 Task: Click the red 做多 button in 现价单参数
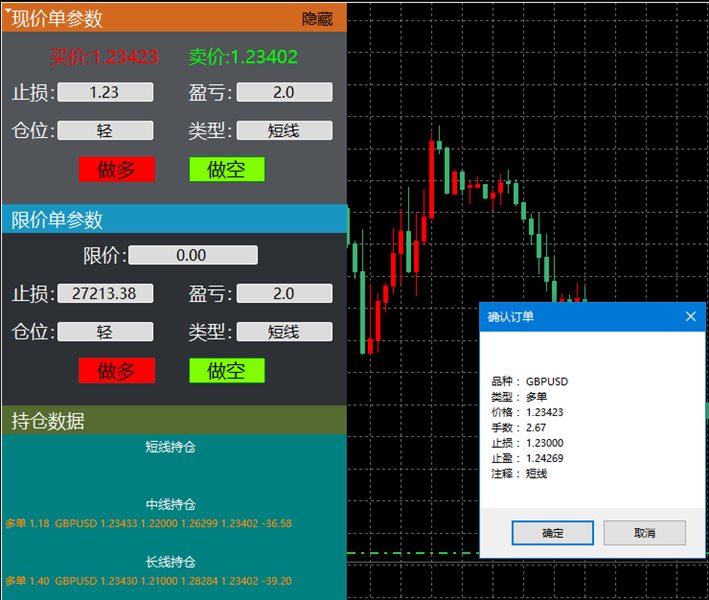tap(117, 170)
